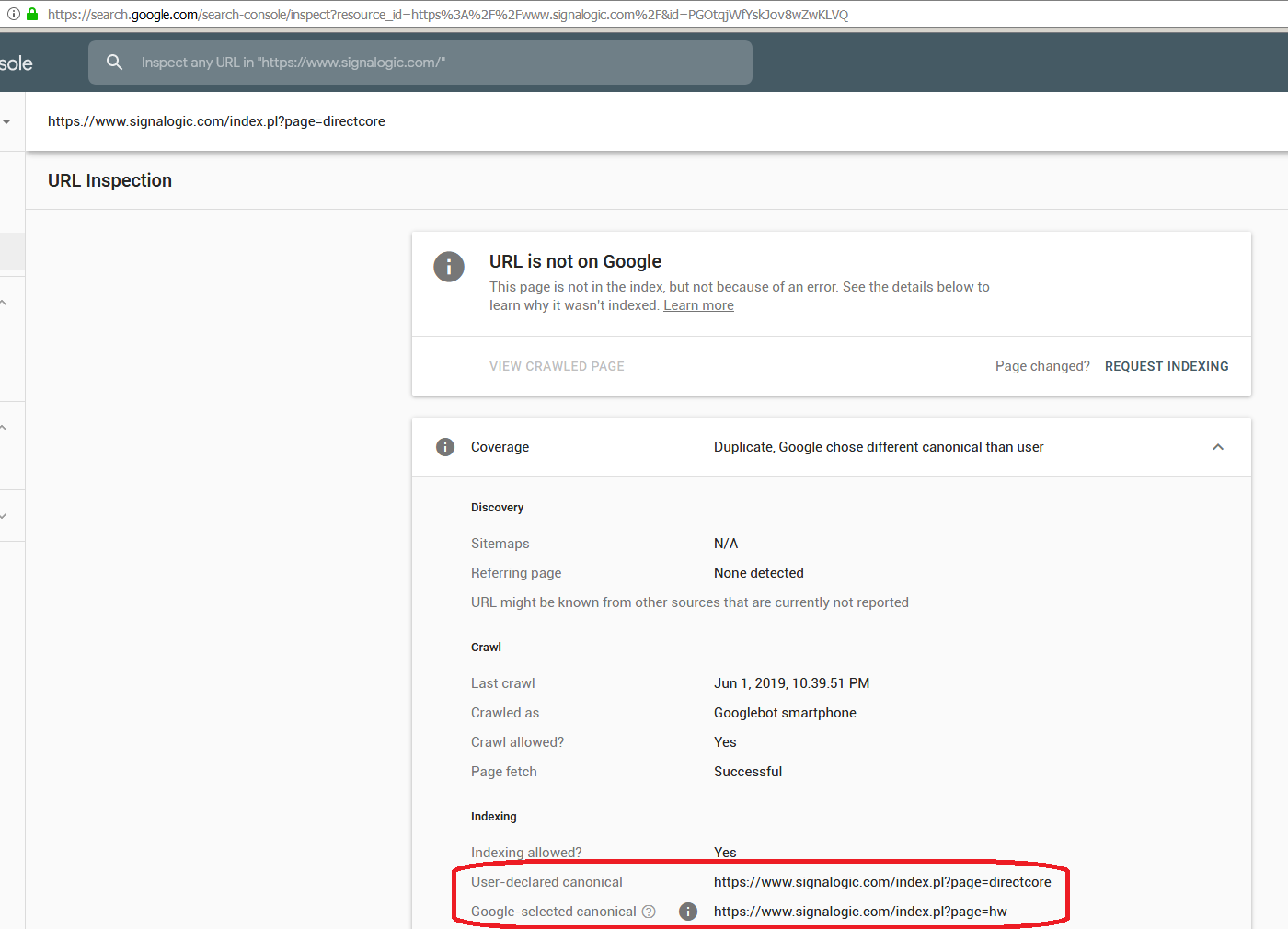Click the Discovery section heading
1288x929 pixels.
pyautogui.click(x=497, y=508)
